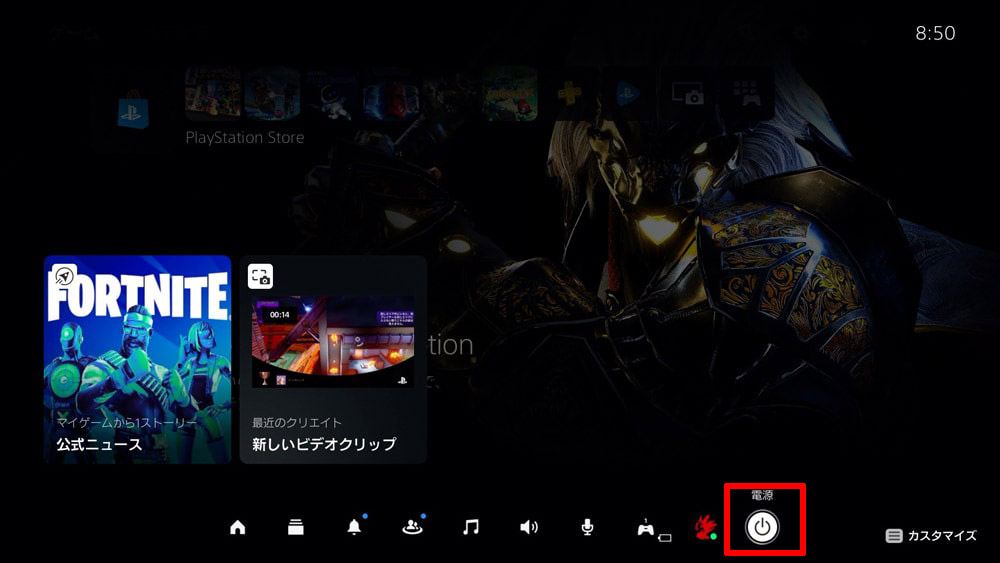Open Notifications bell icon

click(354, 527)
